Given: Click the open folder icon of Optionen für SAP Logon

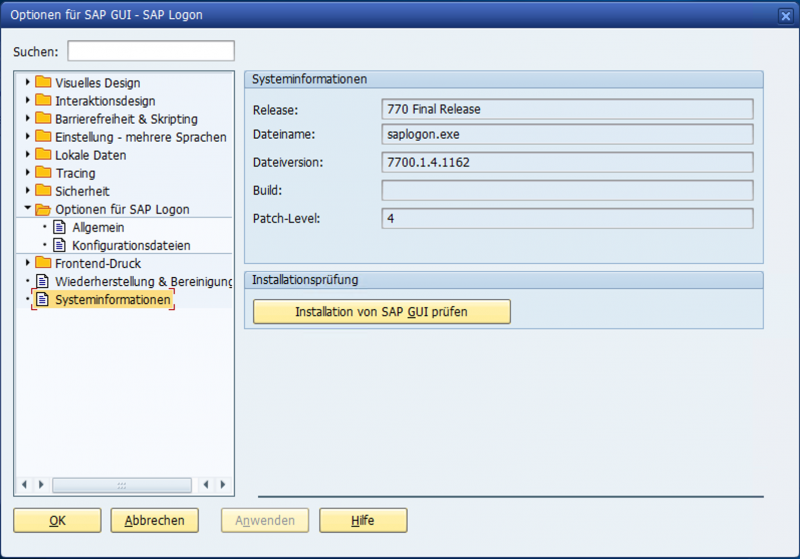Looking at the screenshot, I should (x=43, y=209).
